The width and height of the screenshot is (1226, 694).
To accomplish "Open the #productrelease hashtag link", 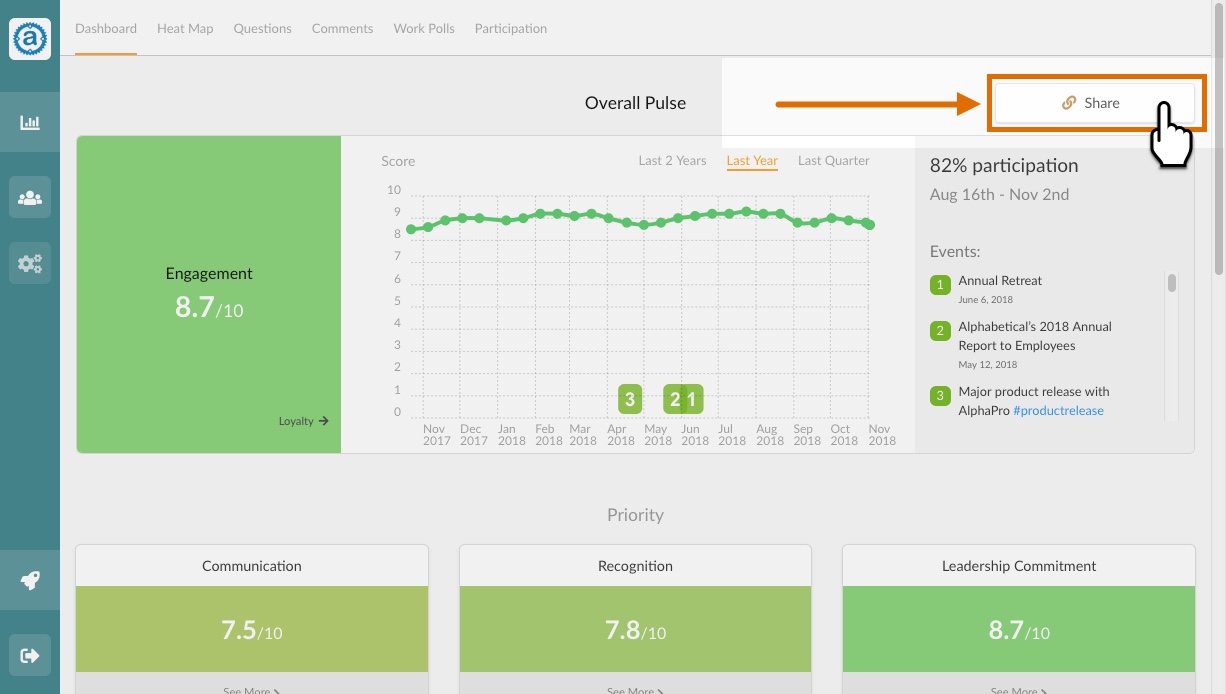I will tap(1058, 411).
